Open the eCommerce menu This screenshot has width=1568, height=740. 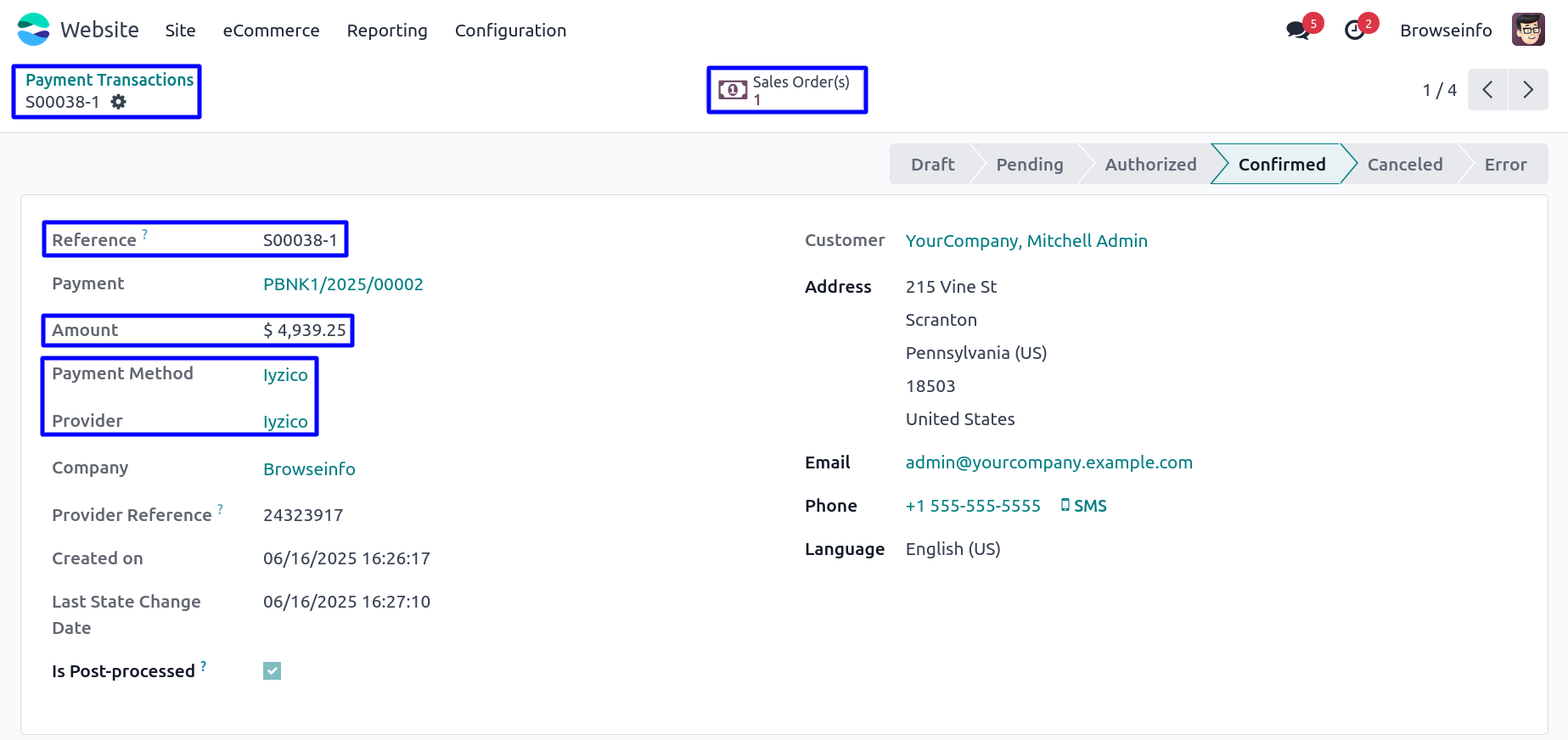(271, 31)
